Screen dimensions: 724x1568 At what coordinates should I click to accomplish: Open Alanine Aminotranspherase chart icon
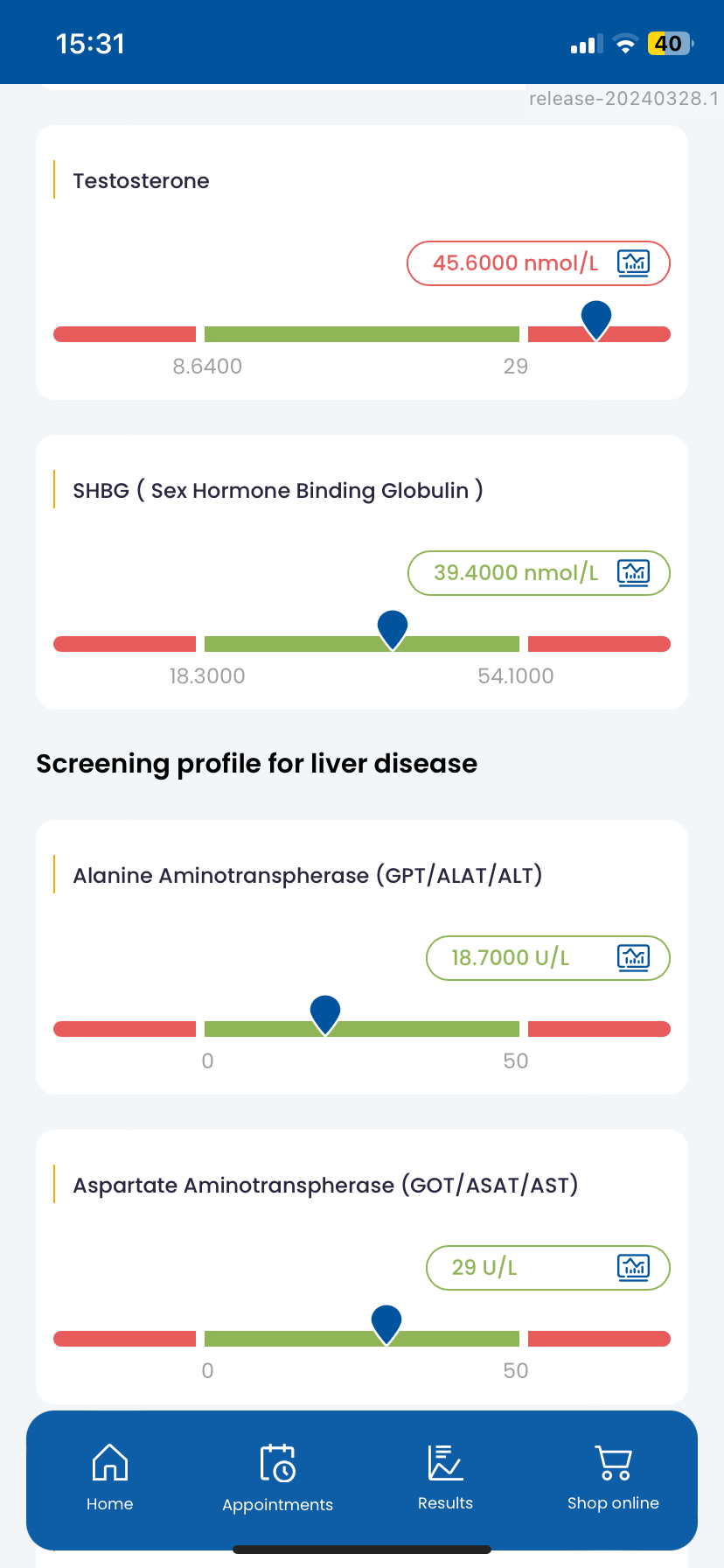[x=633, y=957]
